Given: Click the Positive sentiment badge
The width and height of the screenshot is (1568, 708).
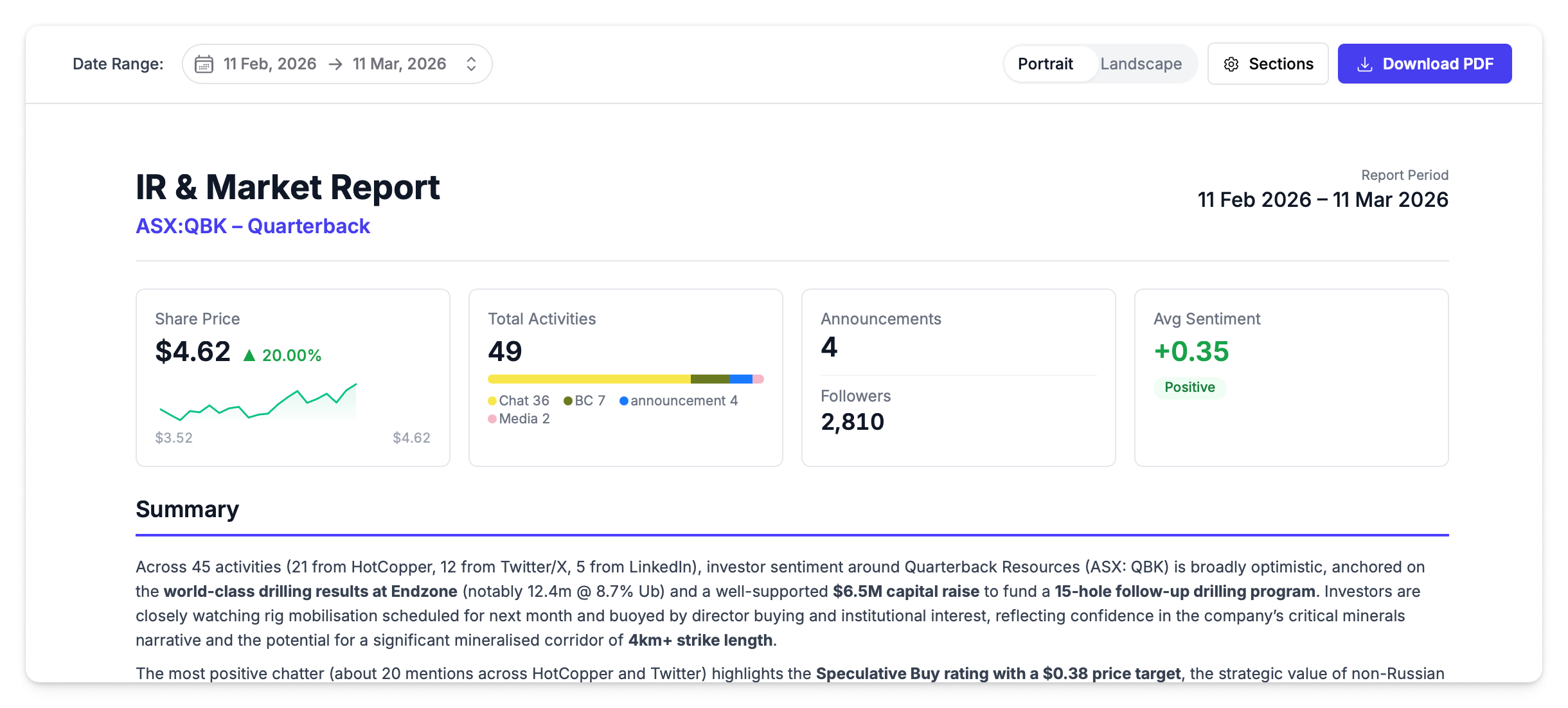Looking at the screenshot, I should coord(1189,387).
